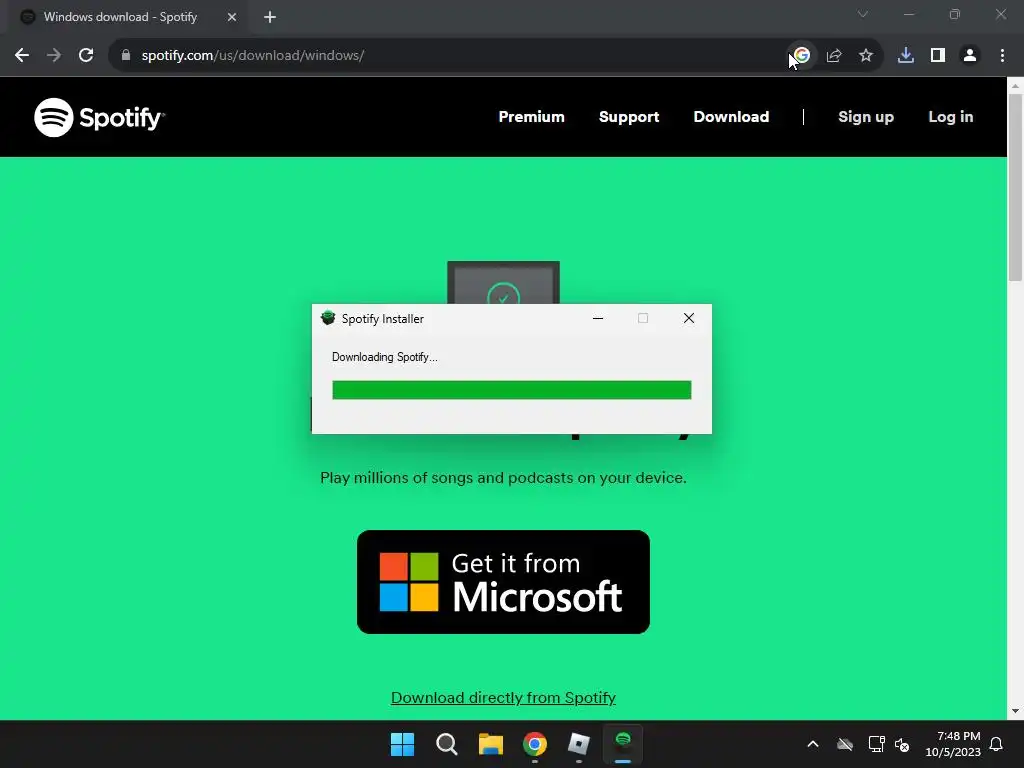
Task: Select the Windows download - Spotify tab
Action: point(127,18)
